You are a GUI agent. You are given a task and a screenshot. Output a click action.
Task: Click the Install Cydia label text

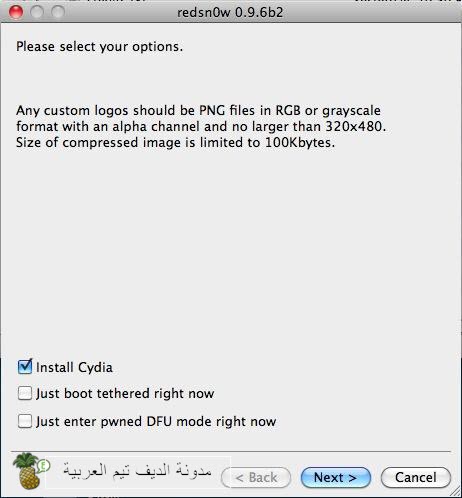pyautogui.click(x=74, y=367)
